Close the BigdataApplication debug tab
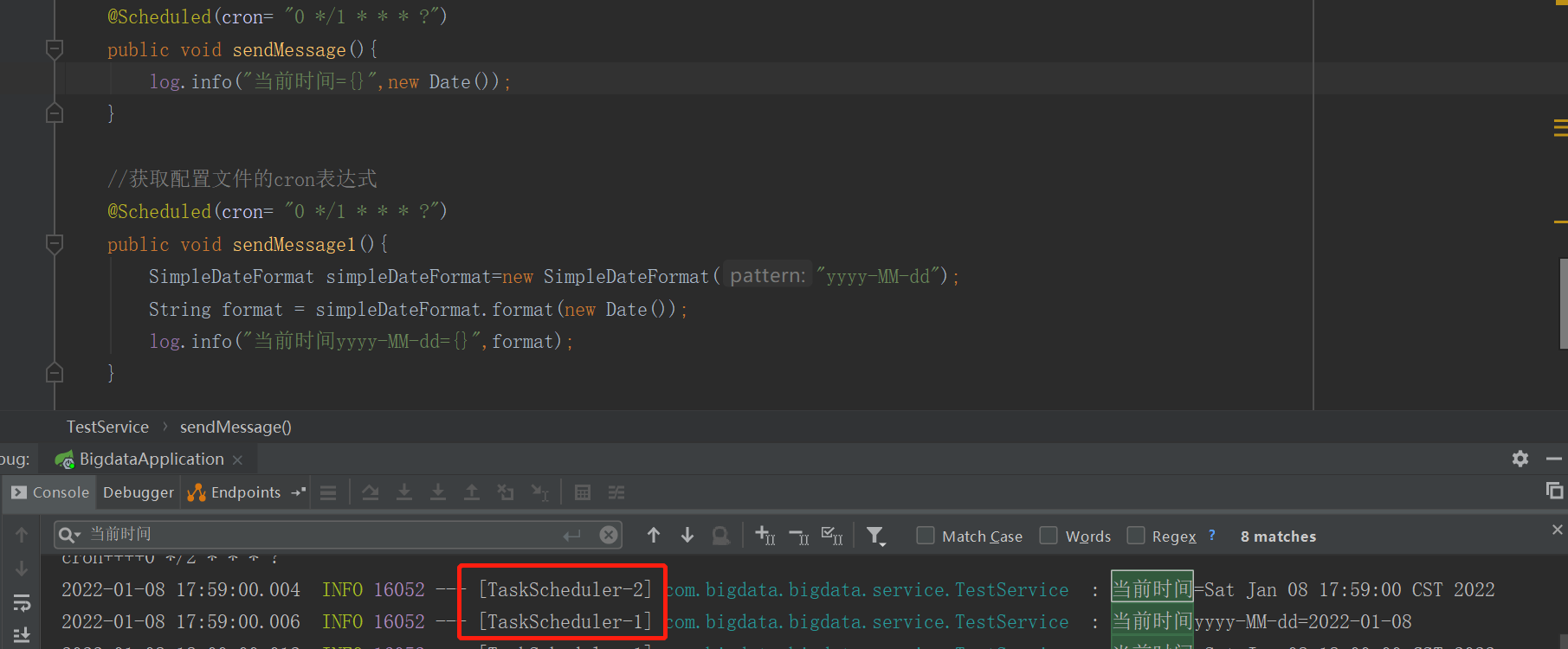This screenshot has width=1568, height=649. coord(238,459)
